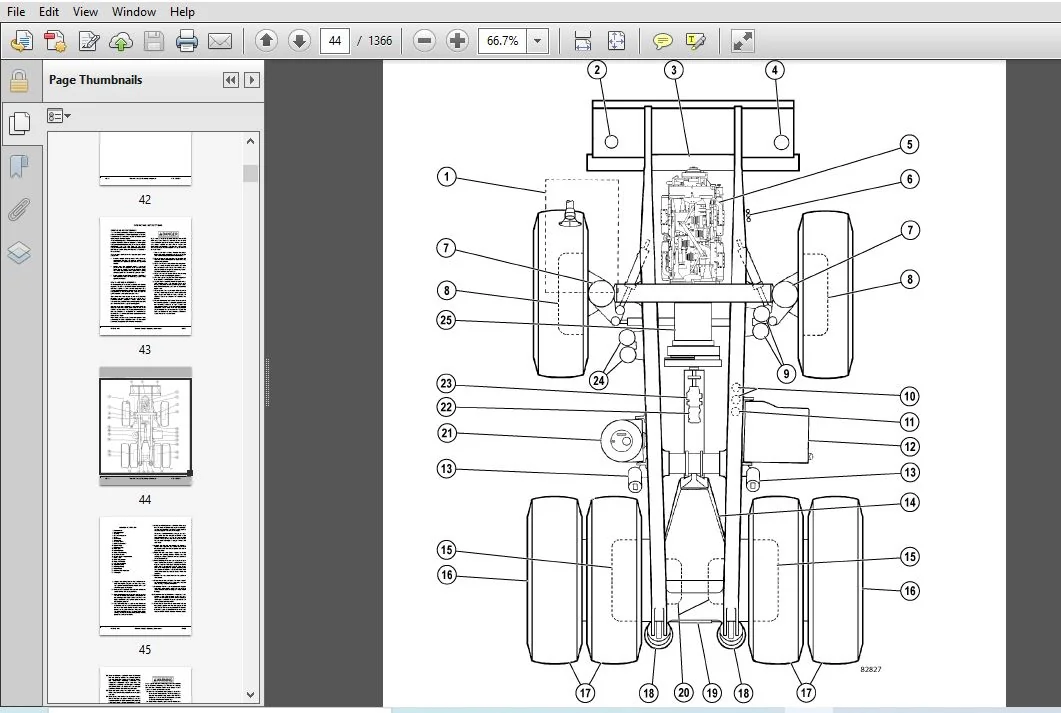The height and width of the screenshot is (713, 1061).
Task: Zoom in with the plus button
Action: (x=457, y=41)
